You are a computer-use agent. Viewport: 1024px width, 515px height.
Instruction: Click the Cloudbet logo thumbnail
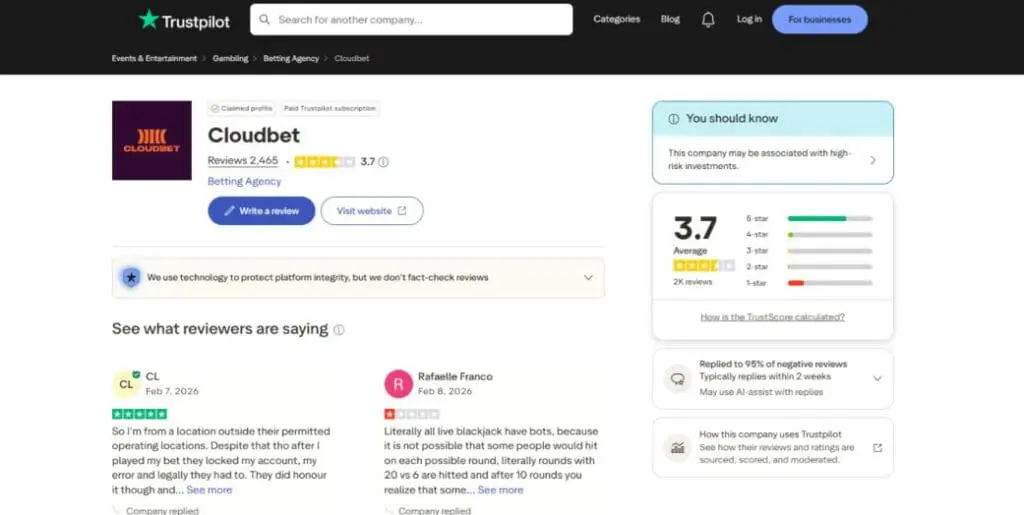(x=151, y=141)
